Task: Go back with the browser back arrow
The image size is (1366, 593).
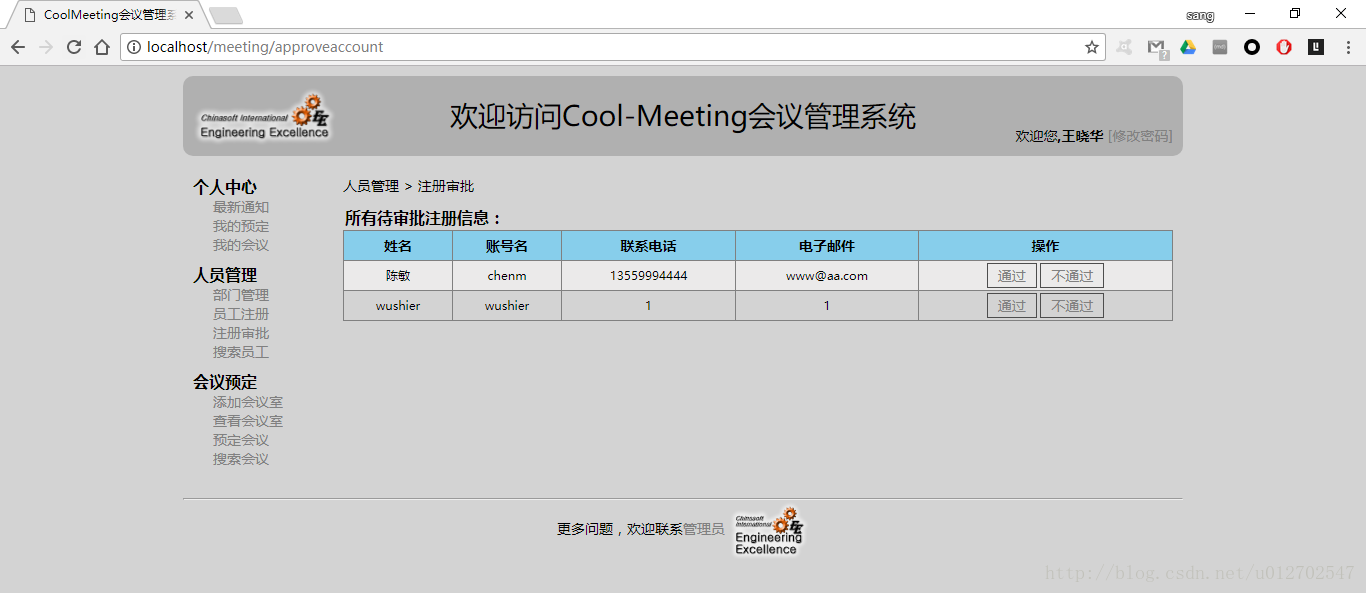Action: (18, 47)
